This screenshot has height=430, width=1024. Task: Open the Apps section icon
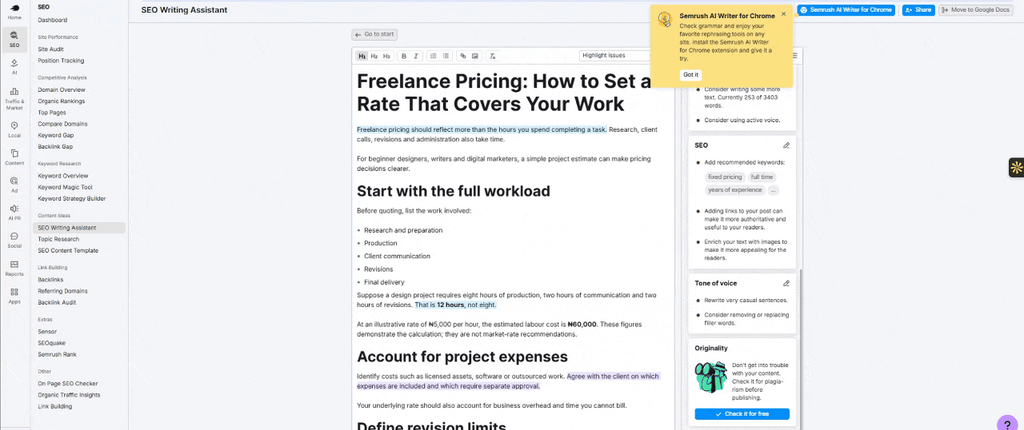(14, 295)
